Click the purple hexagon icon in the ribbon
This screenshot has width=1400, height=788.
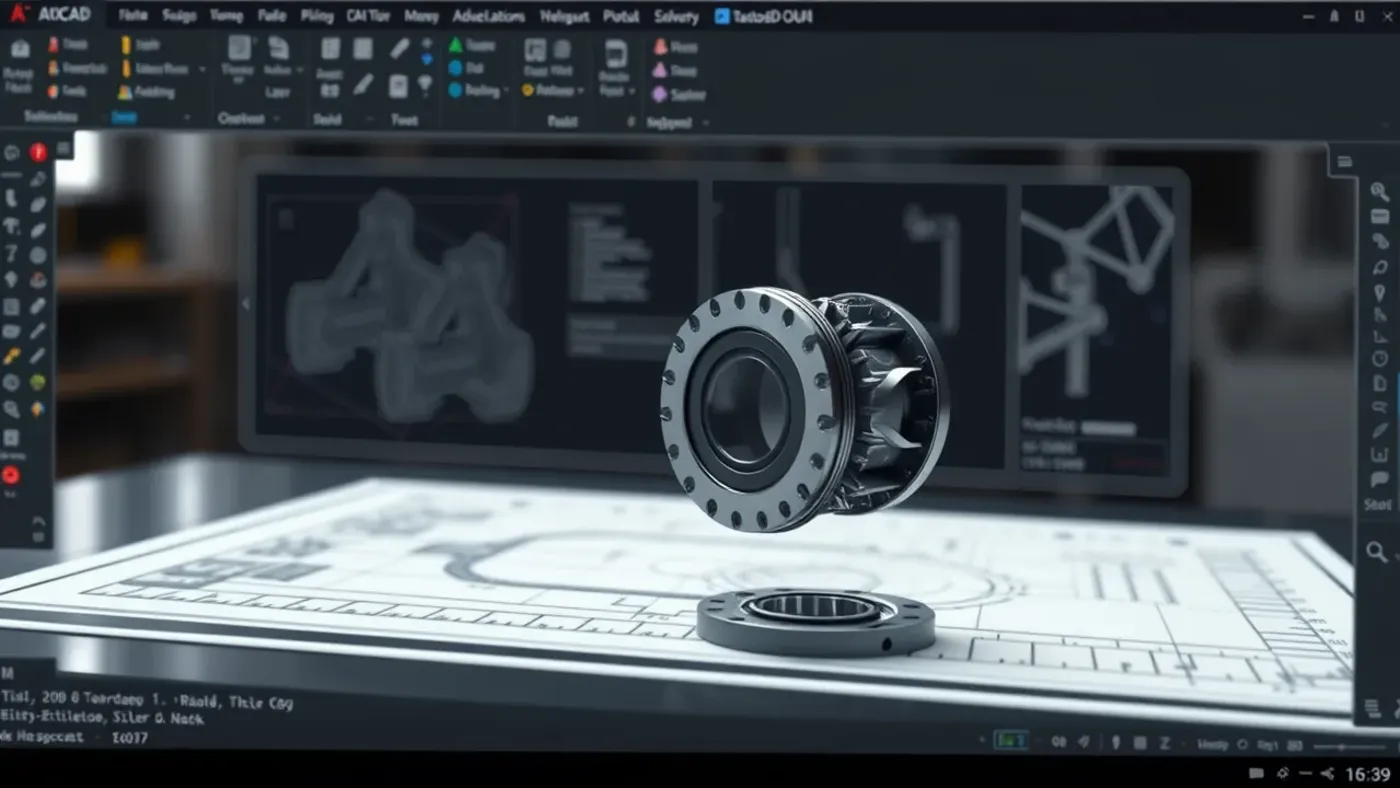click(659, 95)
